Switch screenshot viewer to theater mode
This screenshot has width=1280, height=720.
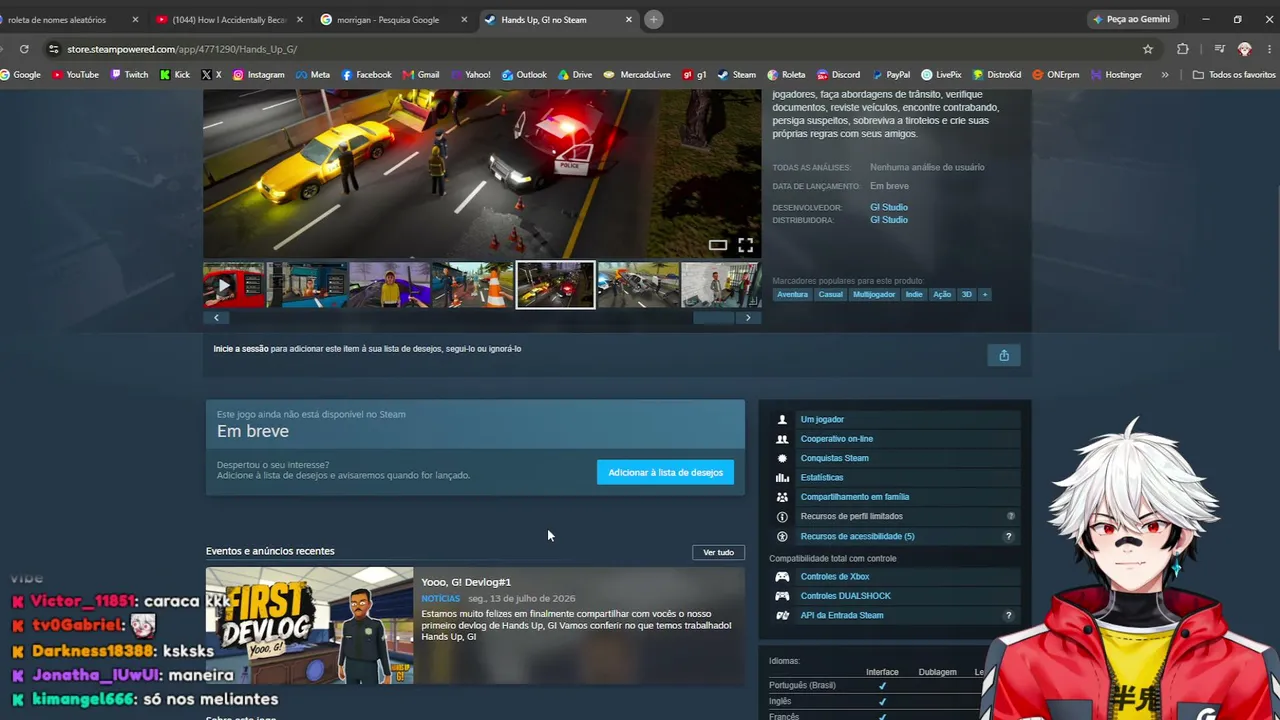(718, 245)
